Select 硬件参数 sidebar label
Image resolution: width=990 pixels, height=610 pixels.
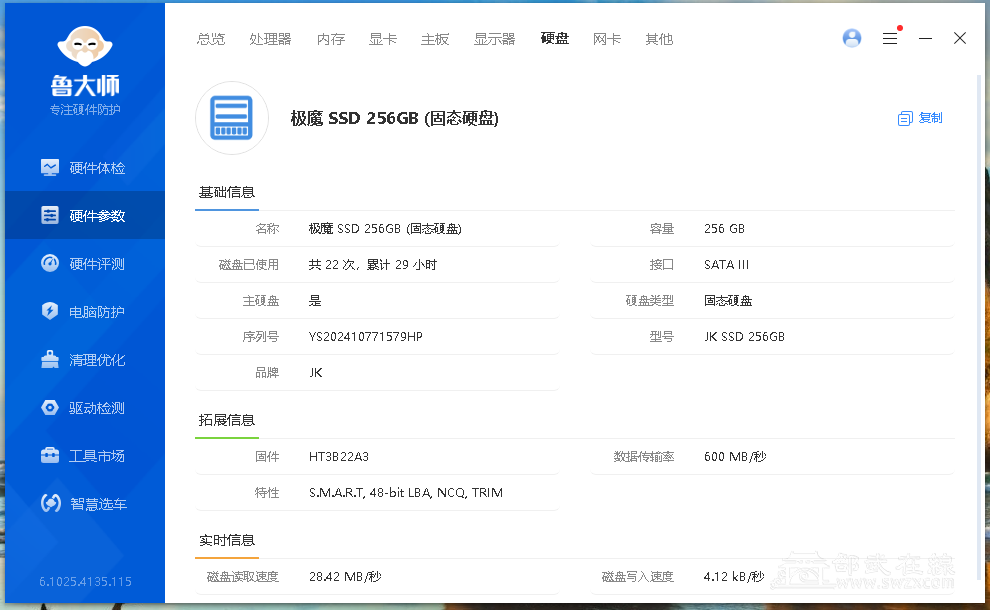pyautogui.click(x=97, y=216)
